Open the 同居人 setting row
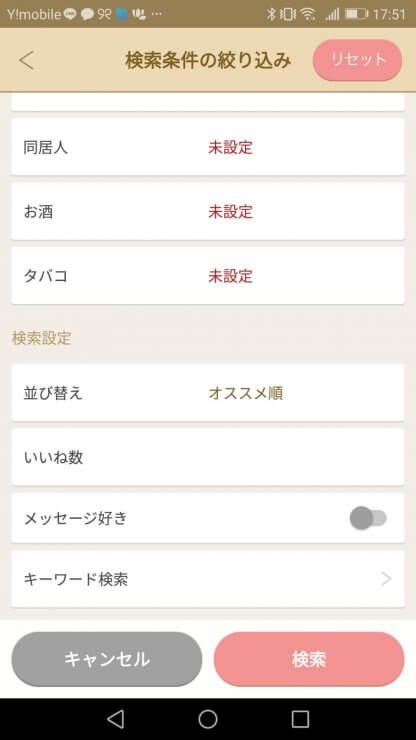Screen dimensions: 416x740 point(208,147)
